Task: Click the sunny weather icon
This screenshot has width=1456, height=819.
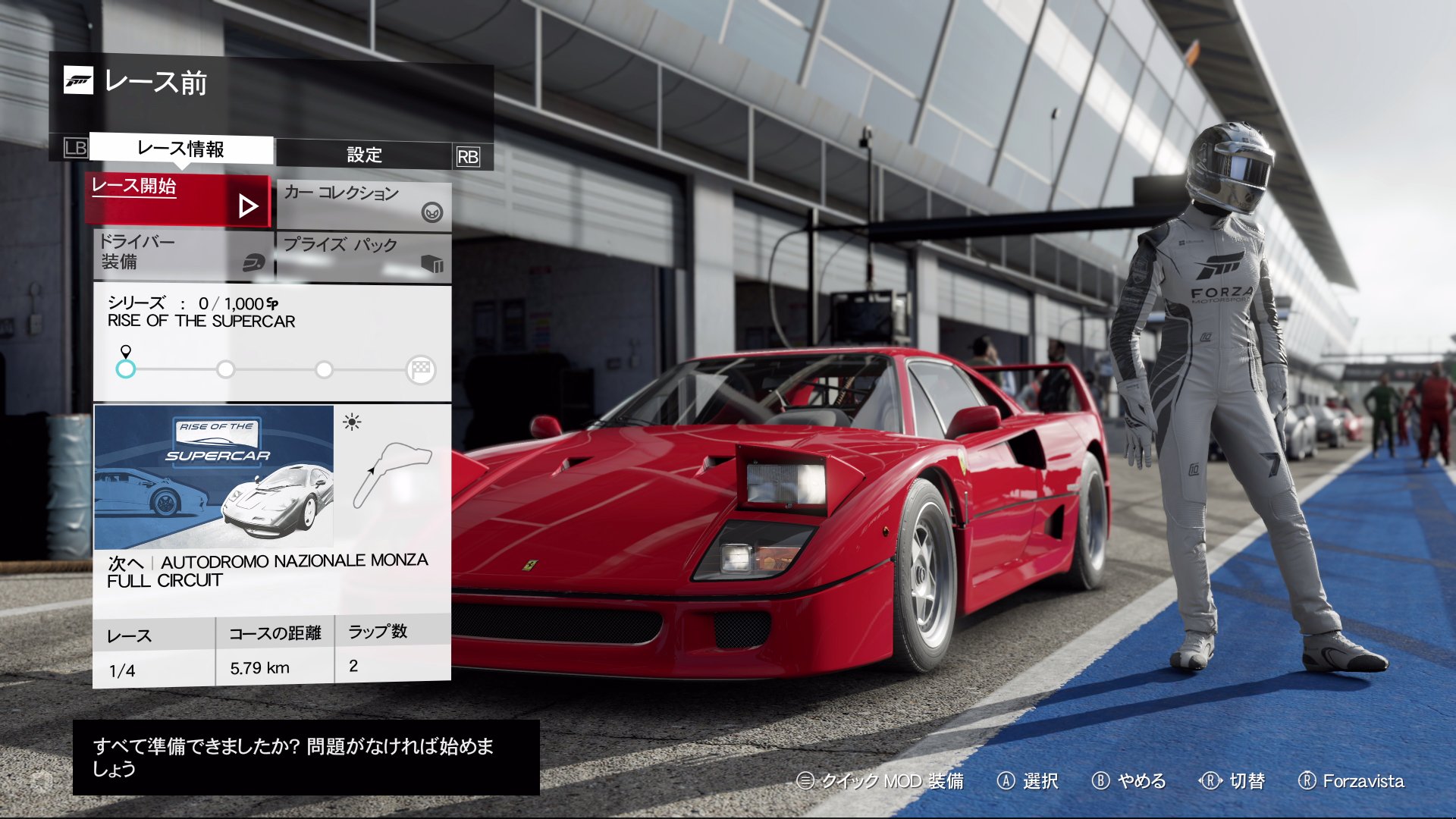Action: 352,422
